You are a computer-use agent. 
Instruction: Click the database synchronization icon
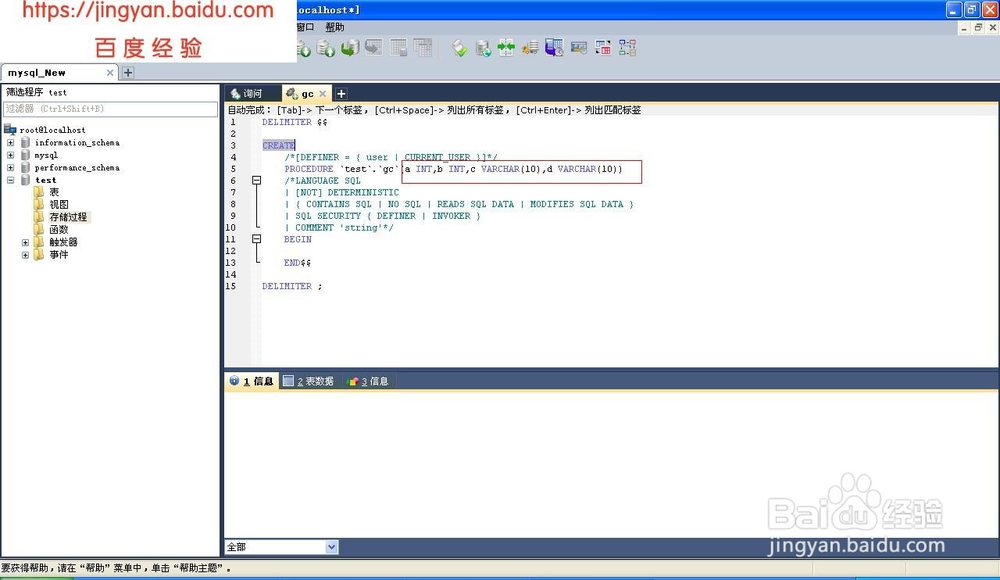505,47
